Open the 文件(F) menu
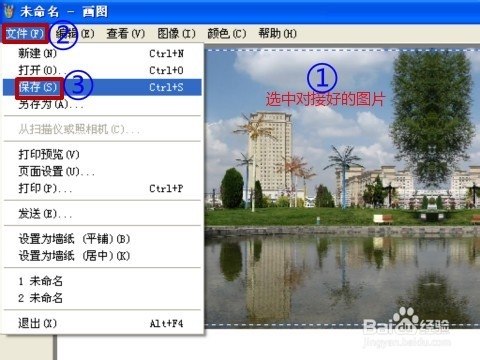480x360 pixels. pos(25,33)
